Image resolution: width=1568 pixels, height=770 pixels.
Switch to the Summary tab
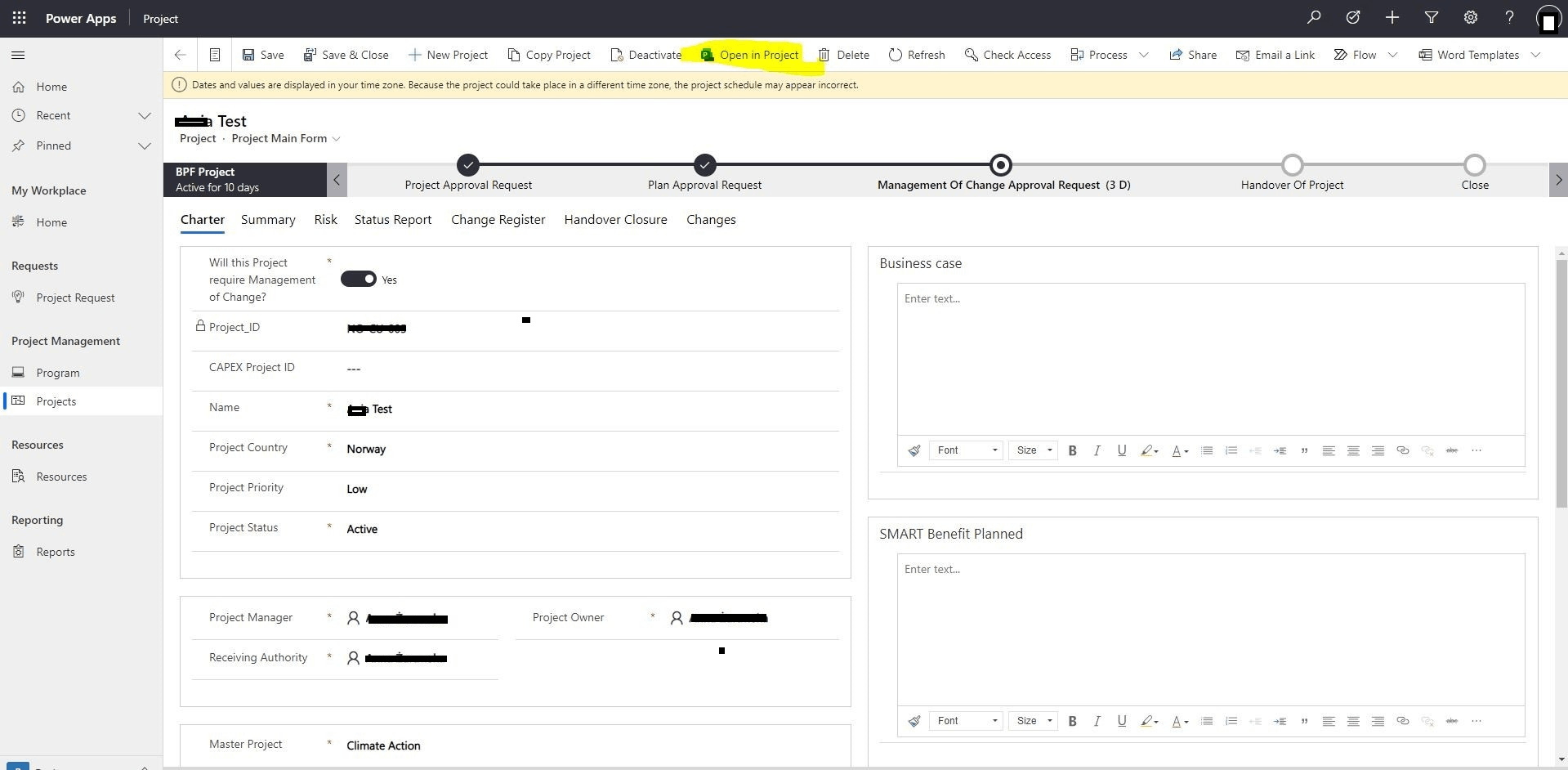[x=268, y=219]
